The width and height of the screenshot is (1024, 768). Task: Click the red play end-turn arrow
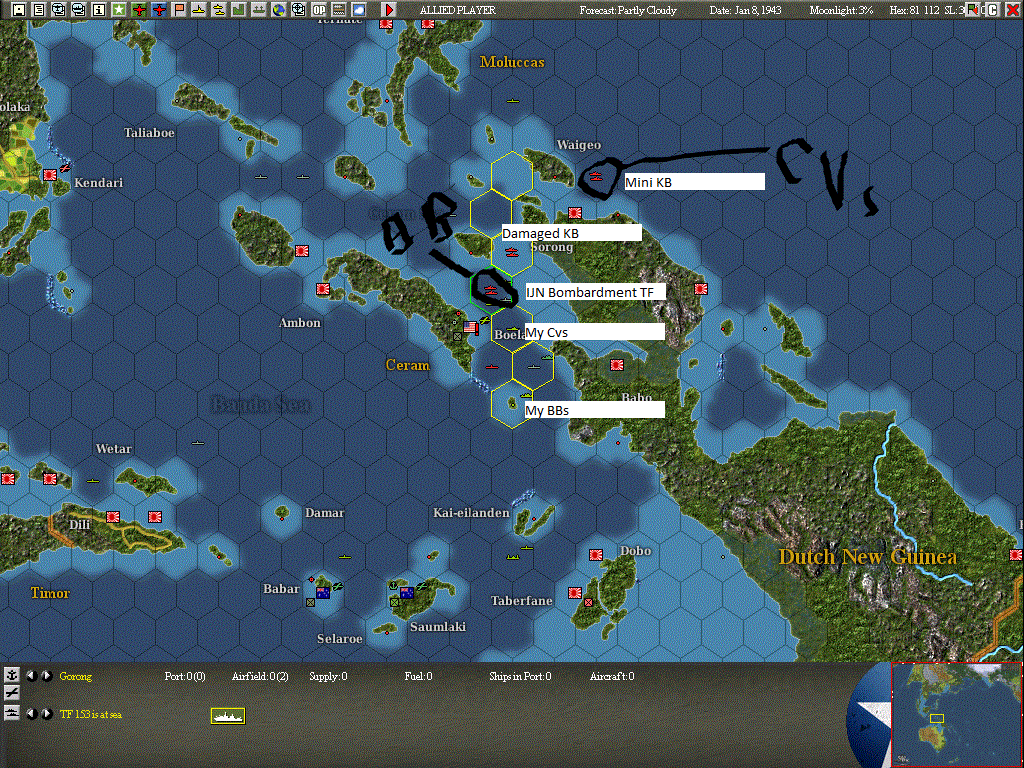point(389,9)
